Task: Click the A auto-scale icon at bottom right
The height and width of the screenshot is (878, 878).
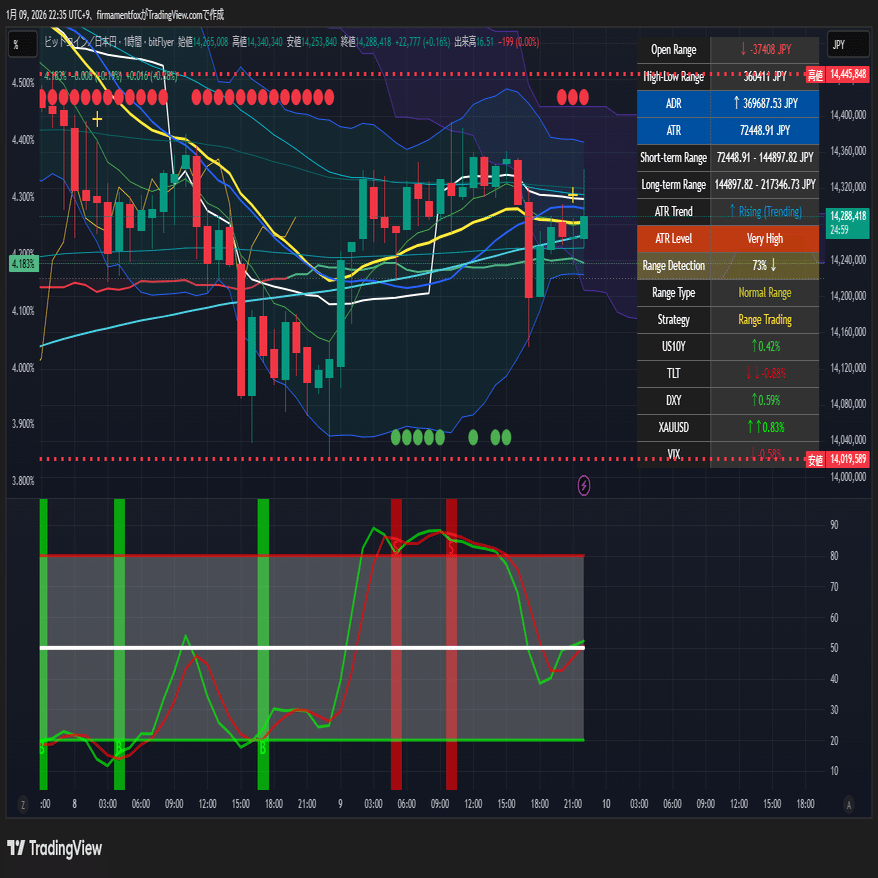Action: coord(849,805)
